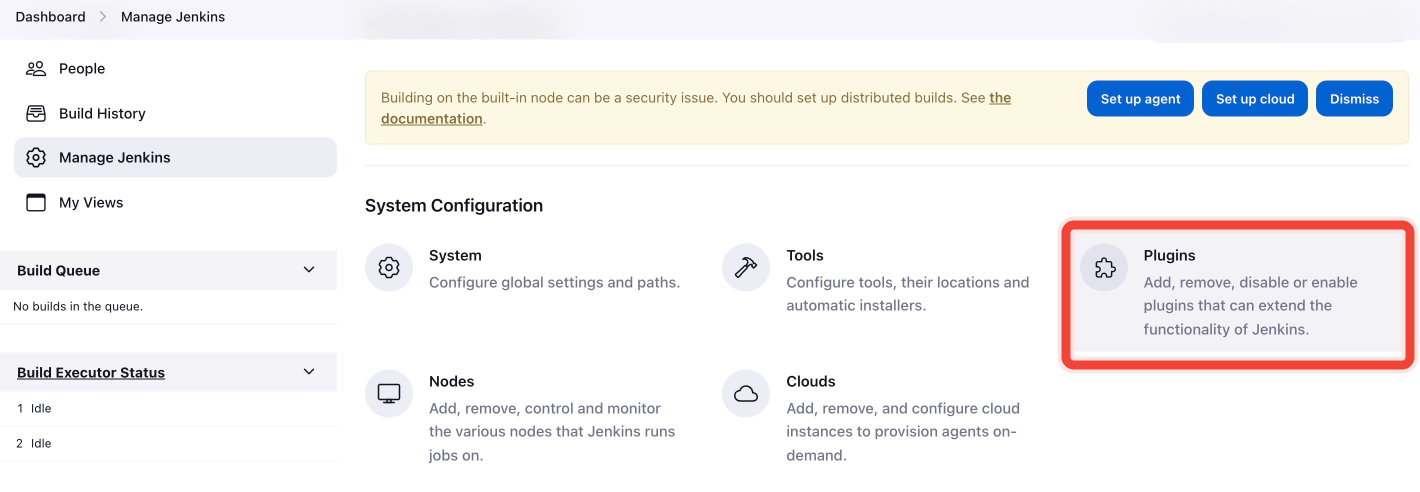Open Plugins title text

[x=1169, y=256]
